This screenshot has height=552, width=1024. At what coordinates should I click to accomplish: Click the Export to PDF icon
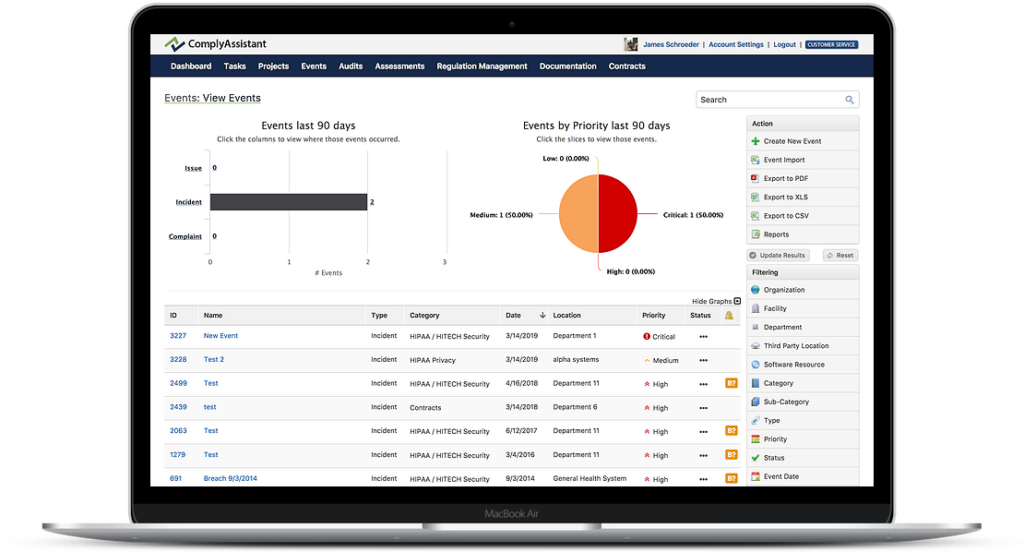tap(755, 179)
